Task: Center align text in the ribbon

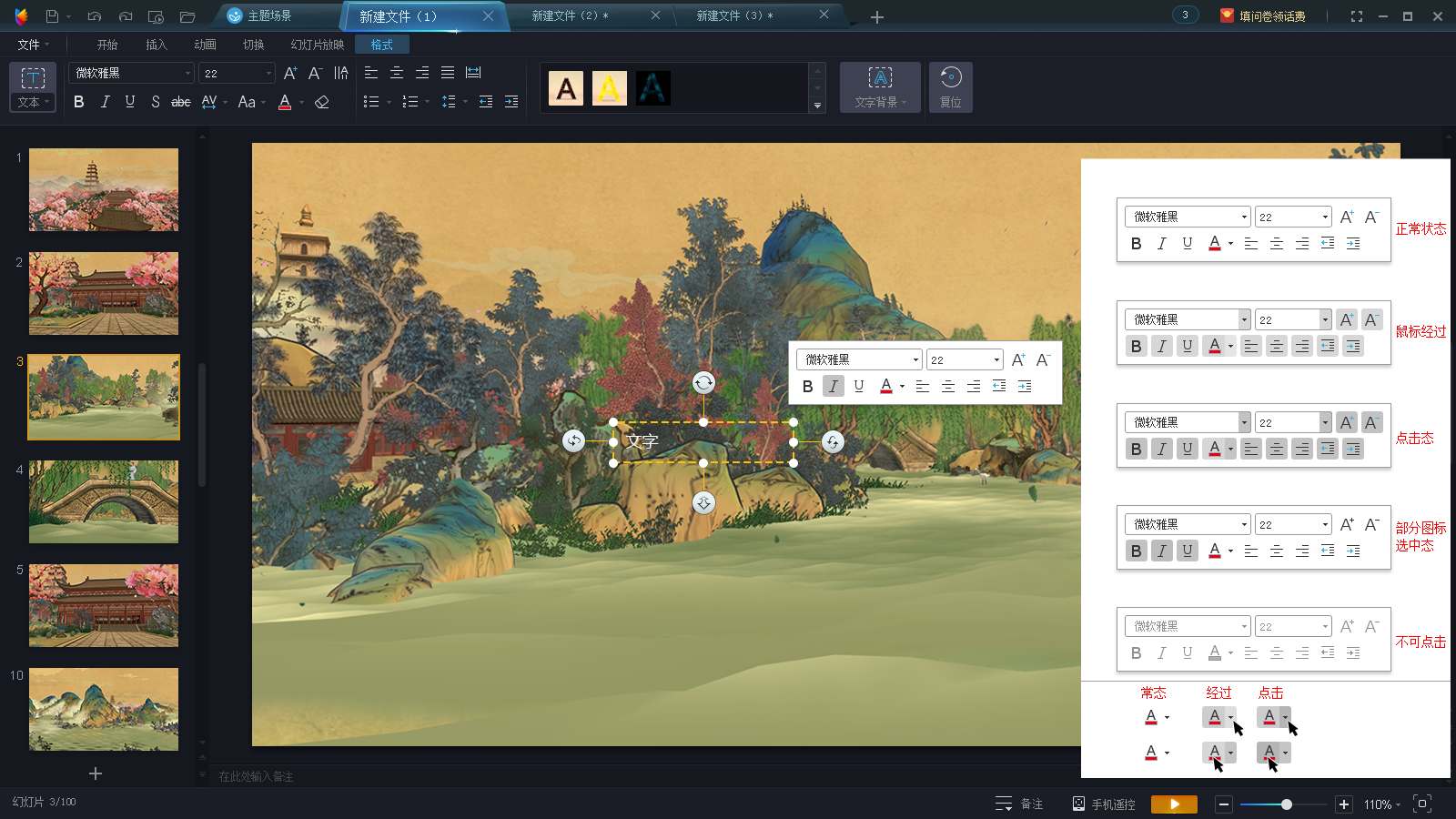Action: click(x=397, y=73)
